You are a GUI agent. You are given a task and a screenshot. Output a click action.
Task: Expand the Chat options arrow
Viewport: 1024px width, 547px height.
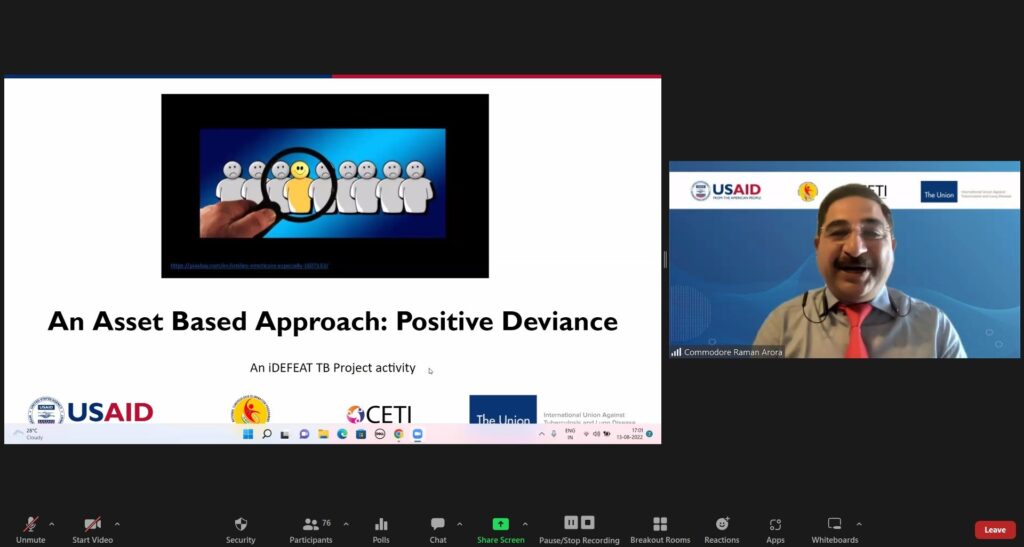[460, 523]
